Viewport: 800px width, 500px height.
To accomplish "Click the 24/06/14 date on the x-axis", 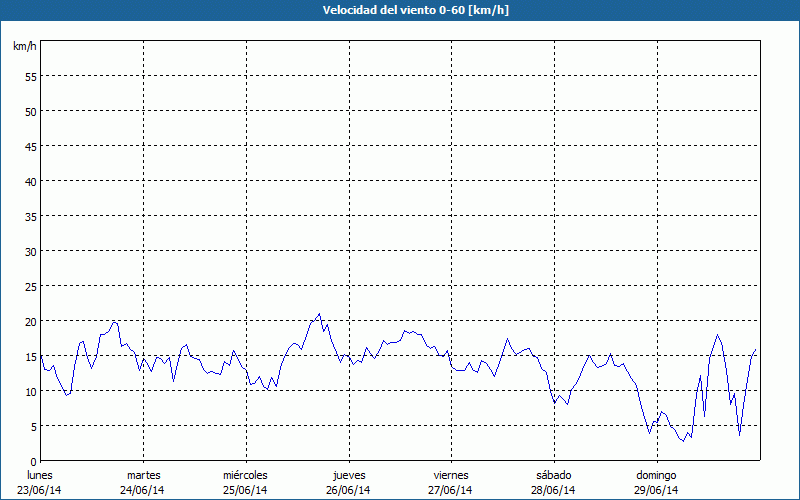I will coord(143,490).
